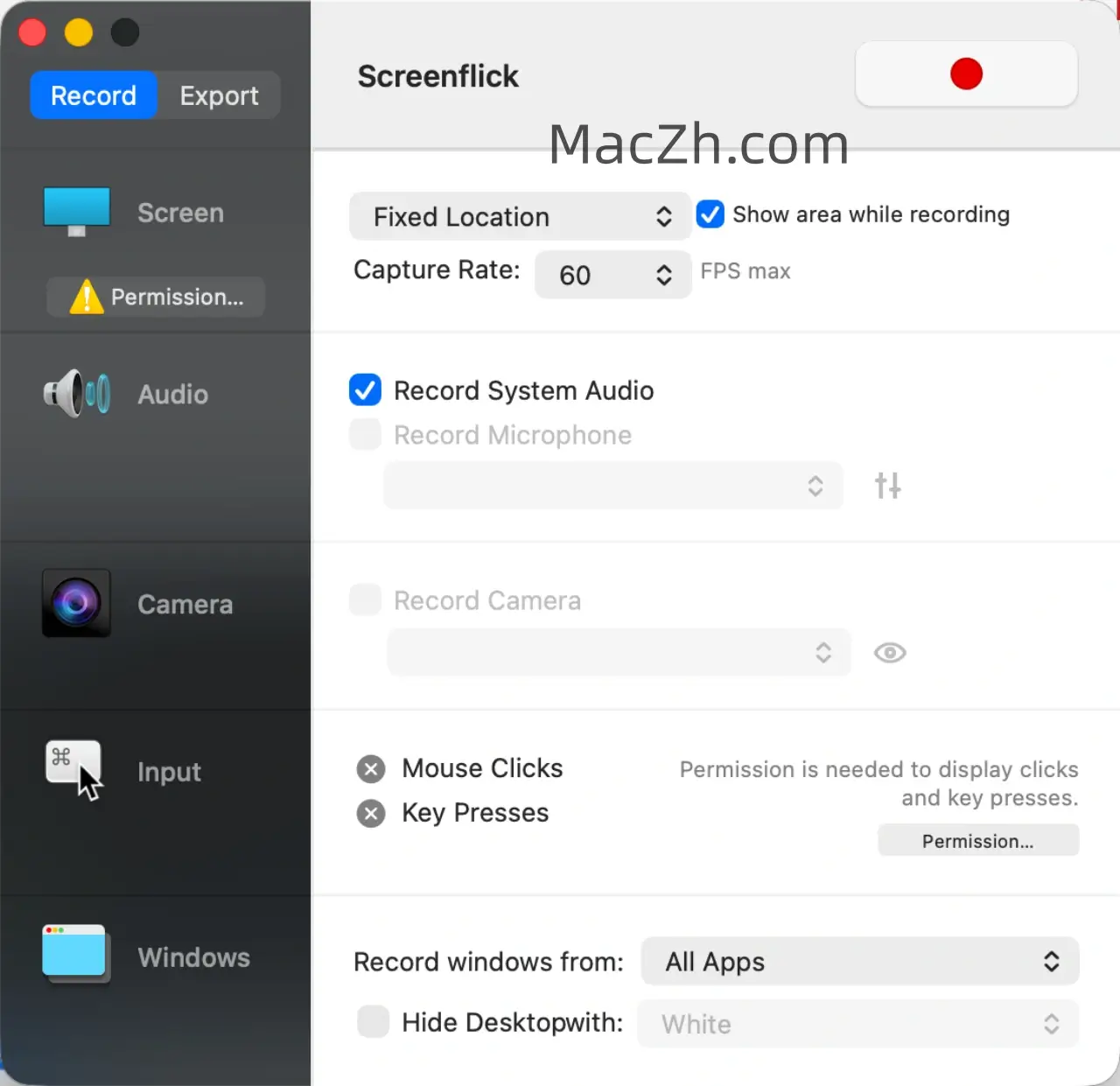Open microphone audio levels adjustment icon
Screen dimensions: 1120x1086
(x=887, y=486)
